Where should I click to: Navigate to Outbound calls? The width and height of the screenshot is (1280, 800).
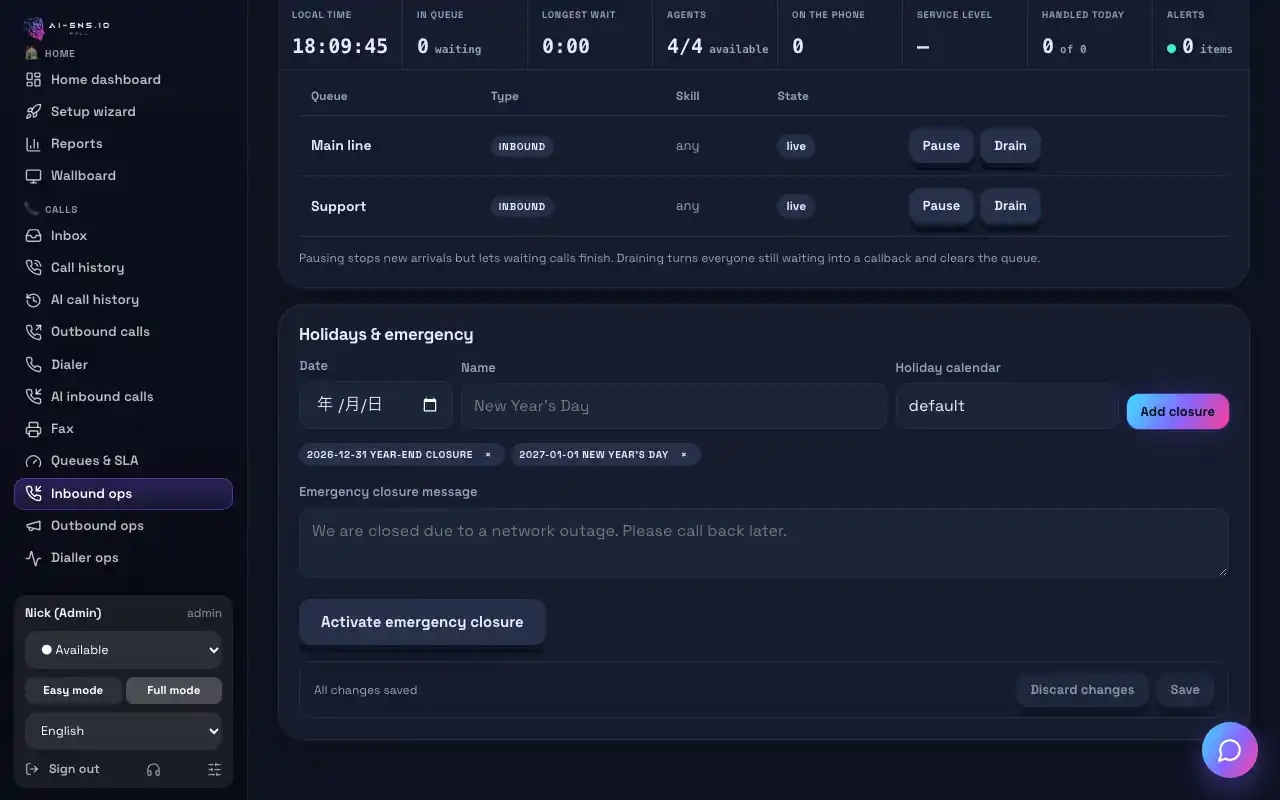100,332
